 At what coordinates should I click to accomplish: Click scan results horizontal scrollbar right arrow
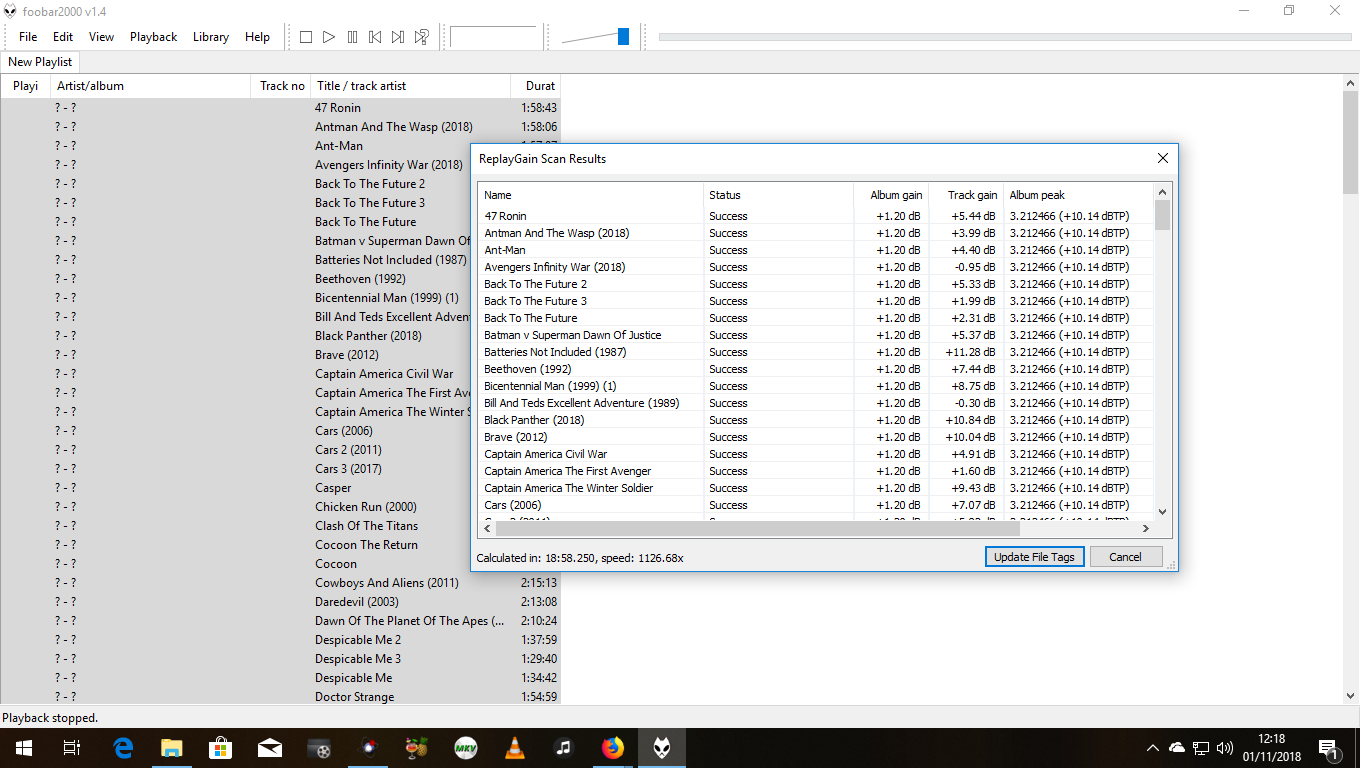[1145, 529]
